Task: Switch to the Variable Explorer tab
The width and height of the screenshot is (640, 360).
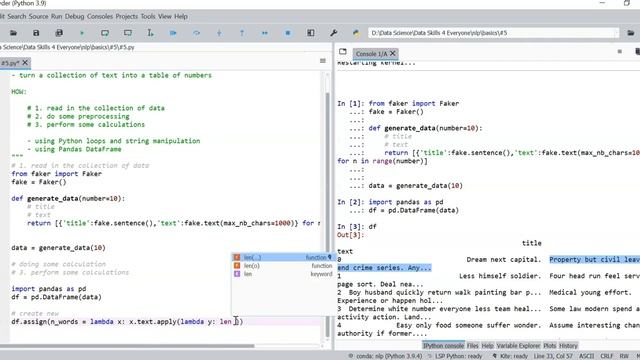Action: point(518,346)
